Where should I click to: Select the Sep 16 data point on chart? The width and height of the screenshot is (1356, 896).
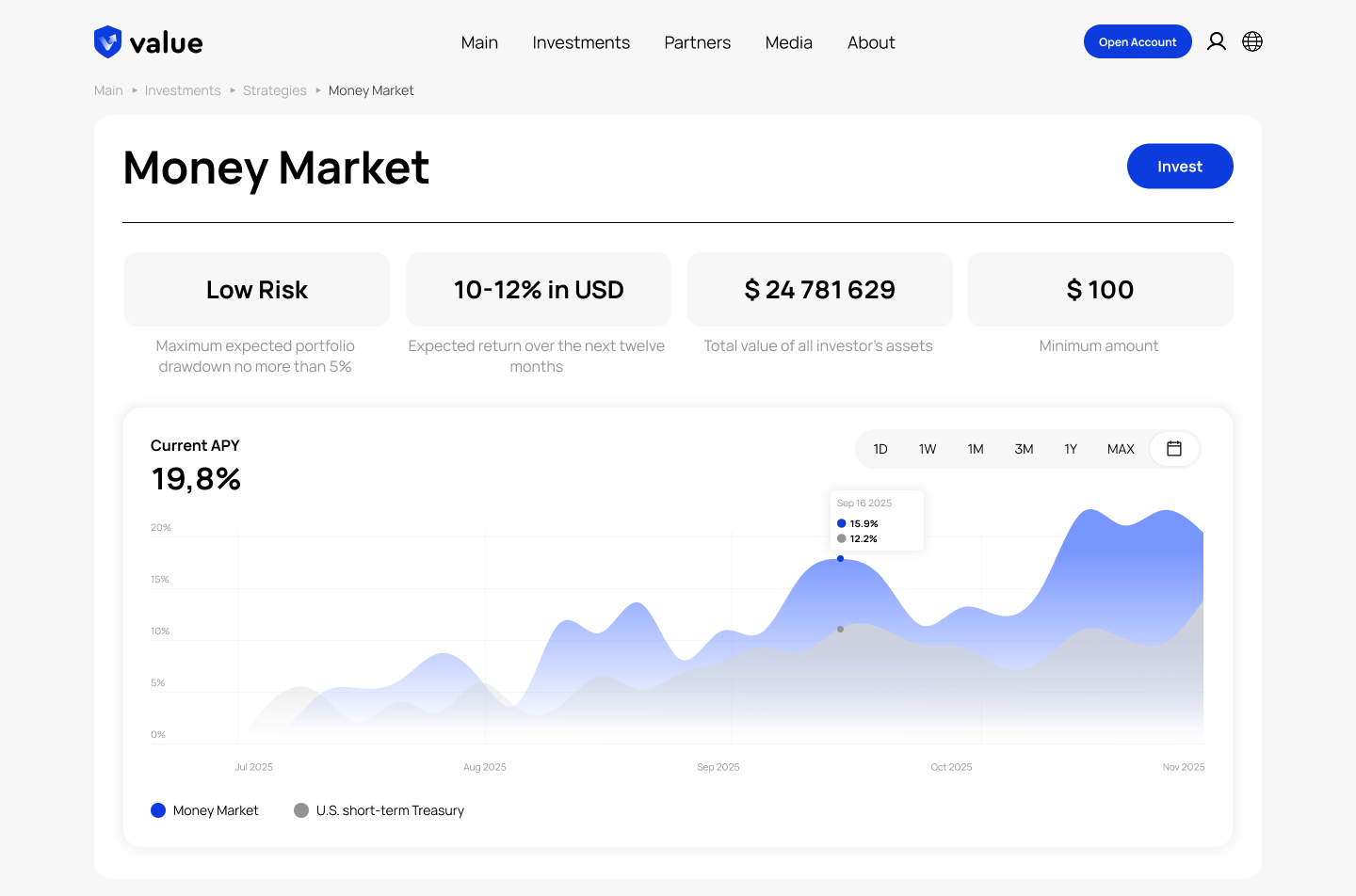(x=840, y=558)
